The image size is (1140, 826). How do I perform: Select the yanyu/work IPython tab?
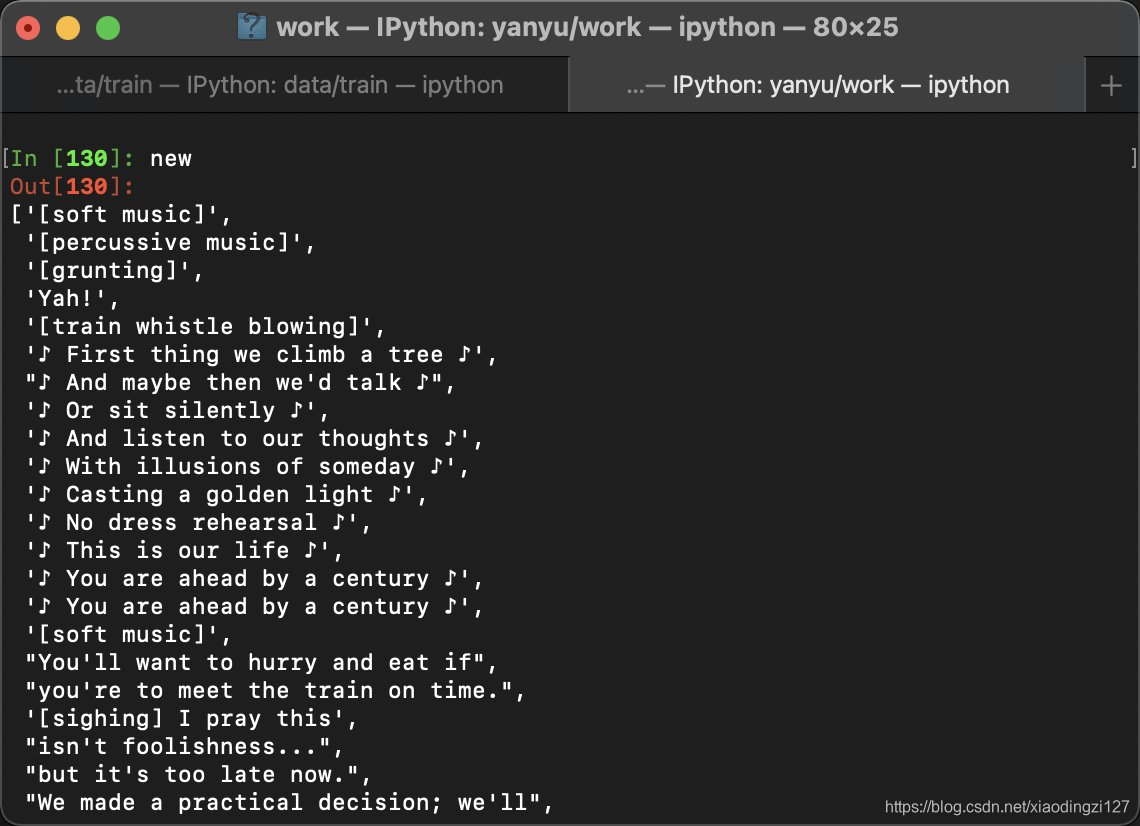coord(826,85)
